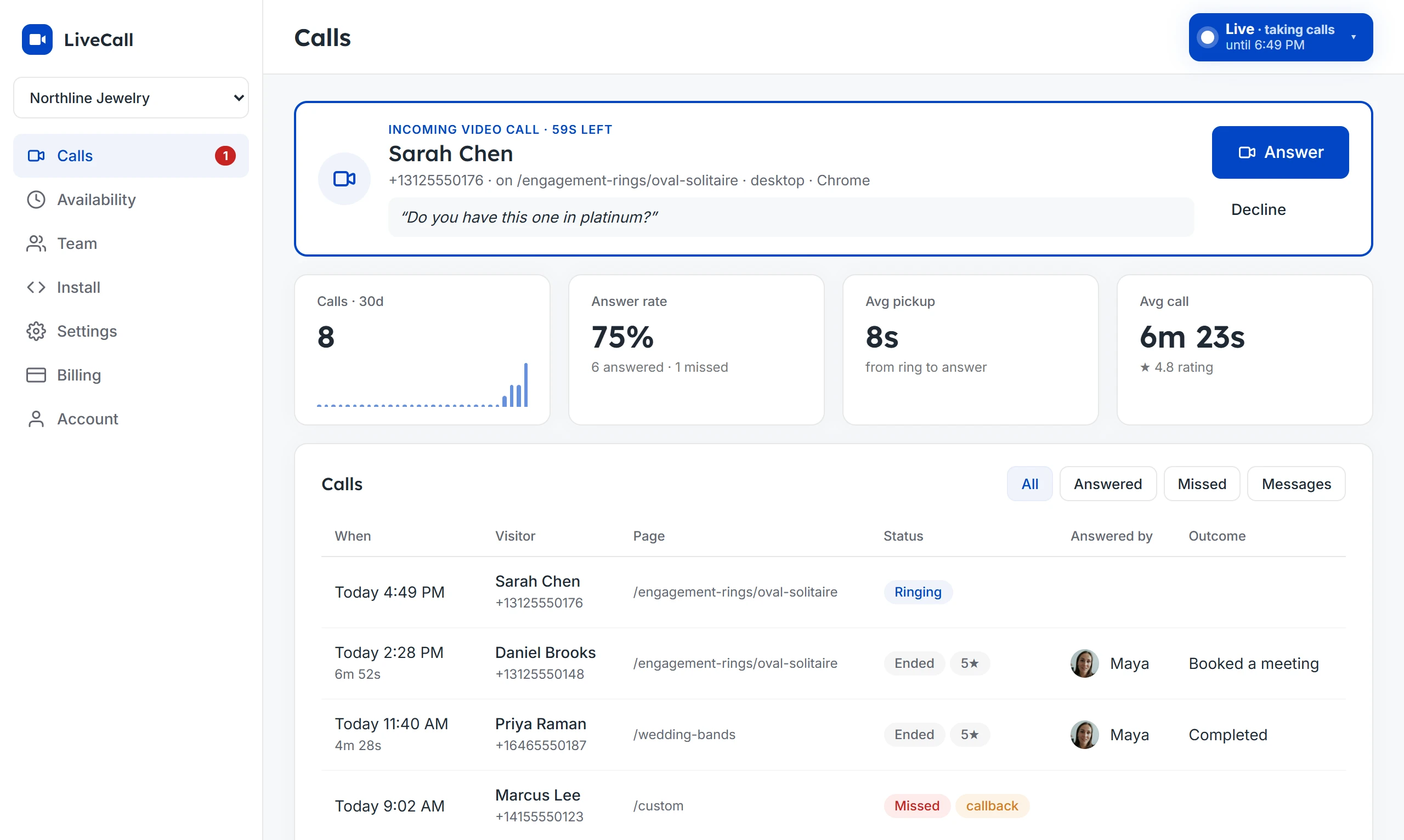Click the Status column header
The height and width of the screenshot is (840, 1404).
click(x=903, y=536)
